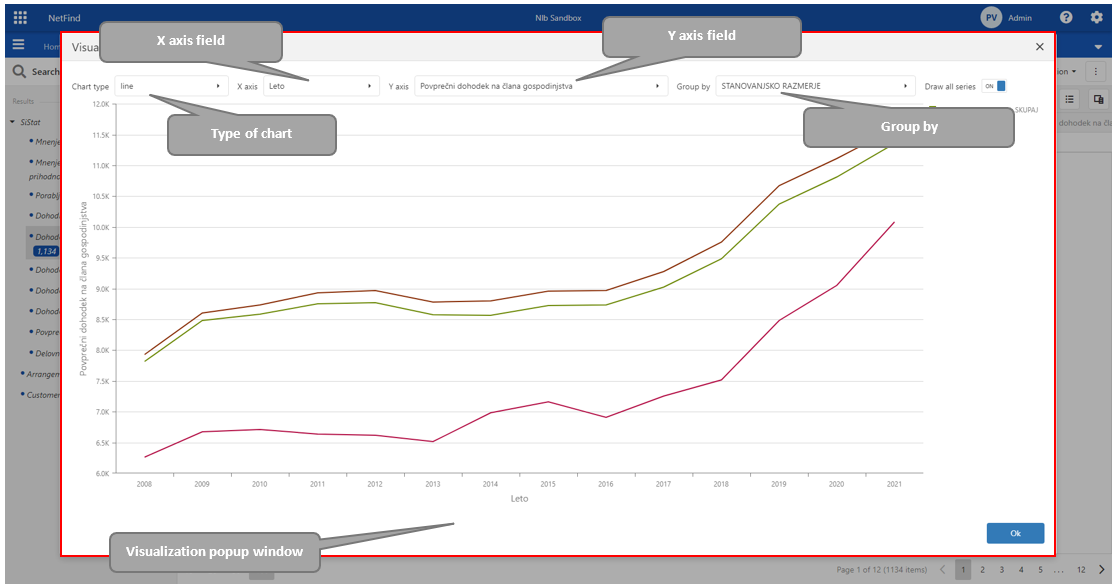Close the visualization popup with X

pos(1039,47)
